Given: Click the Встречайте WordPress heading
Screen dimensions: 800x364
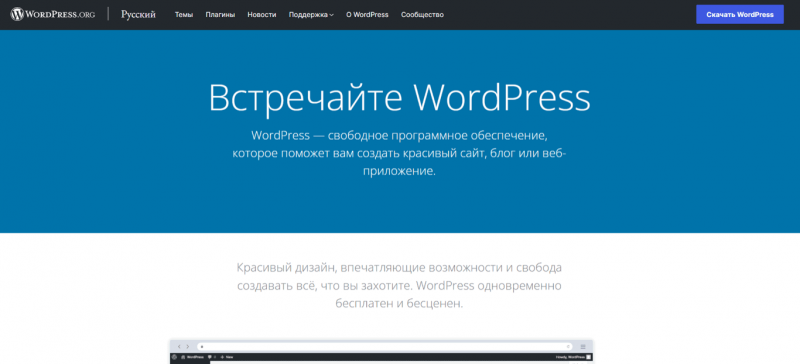Looking at the screenshot, I should [399, 98].
